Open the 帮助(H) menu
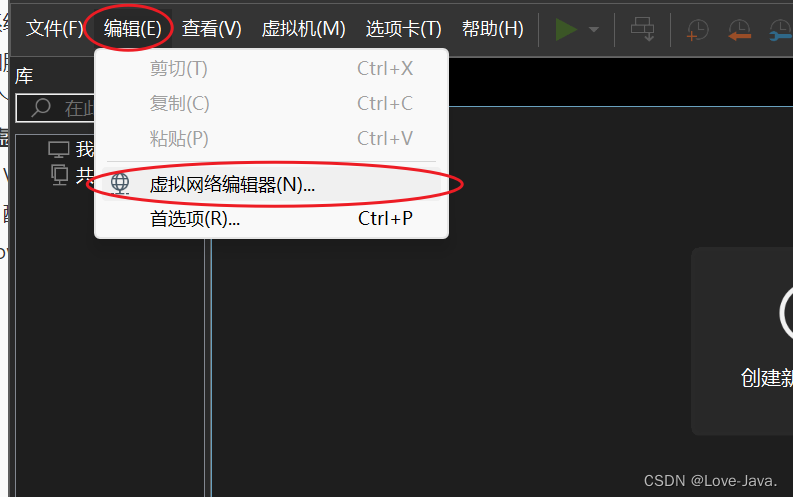Viewport: 793px width, 497px height. click(493, 29)
